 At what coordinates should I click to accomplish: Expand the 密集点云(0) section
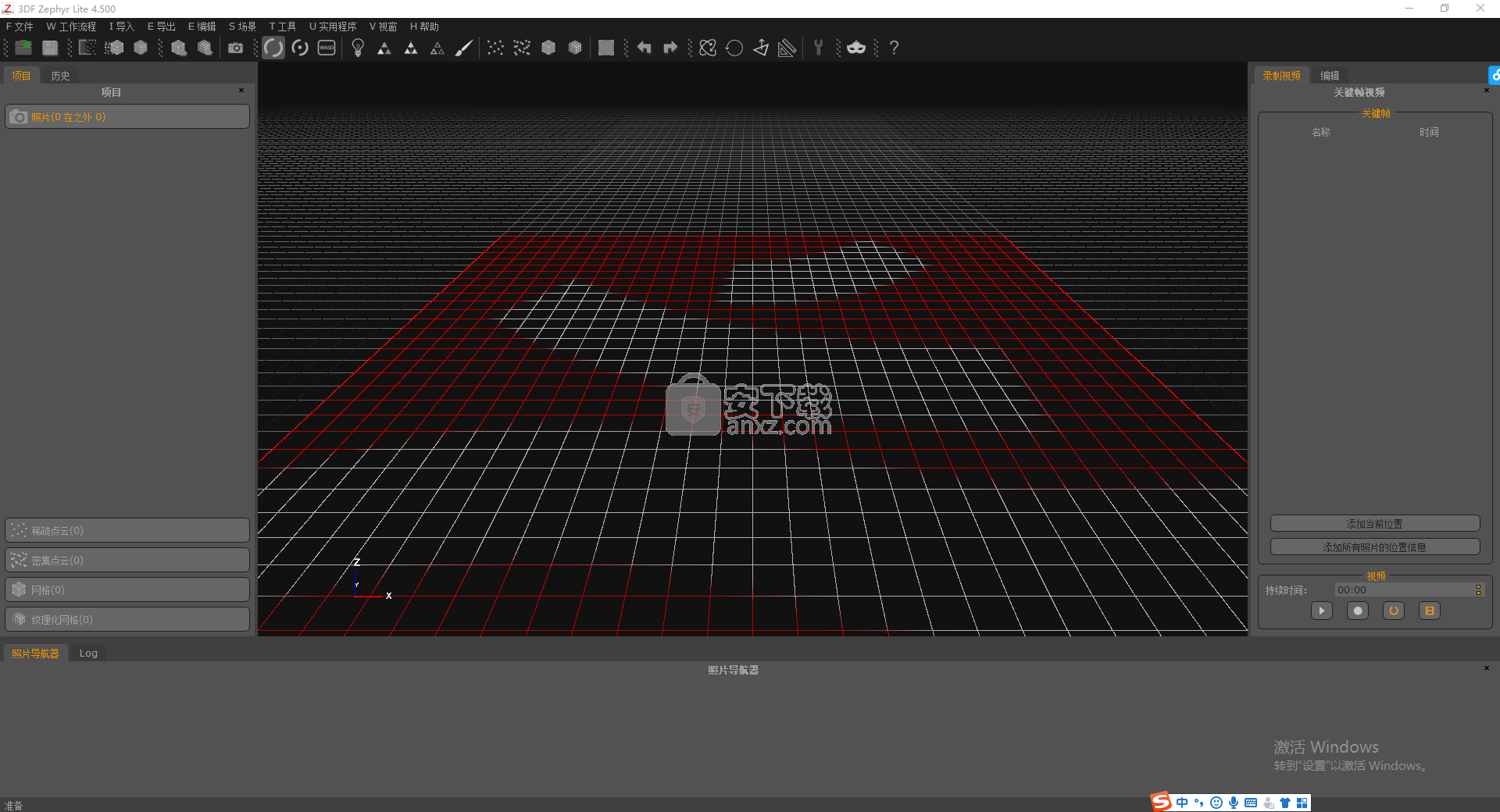pyautogui.click(x=127, y=560)
